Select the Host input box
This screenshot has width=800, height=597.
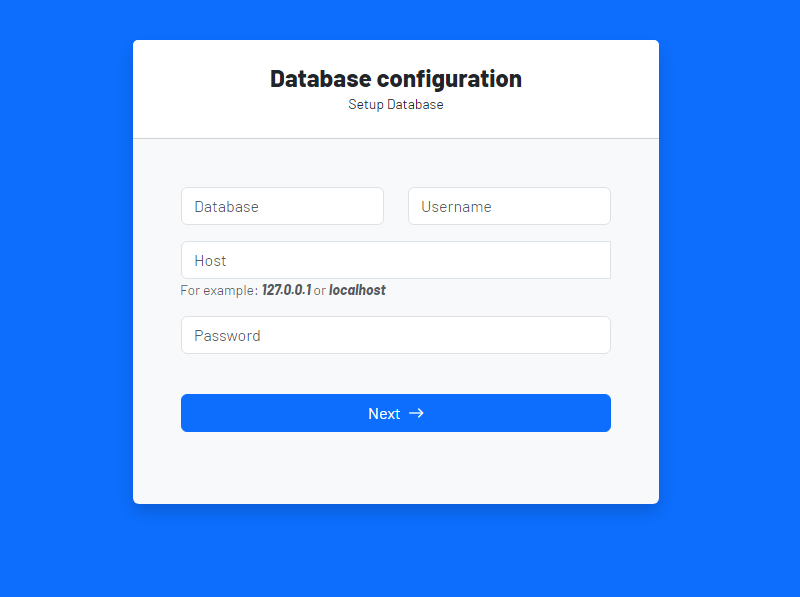click(395, 260)
